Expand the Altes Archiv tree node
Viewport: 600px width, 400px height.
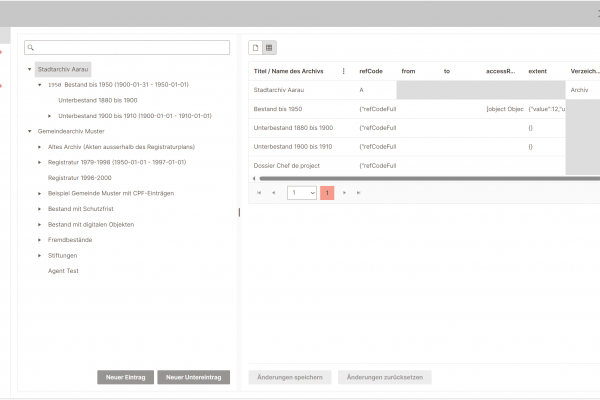tap(40, 146)
